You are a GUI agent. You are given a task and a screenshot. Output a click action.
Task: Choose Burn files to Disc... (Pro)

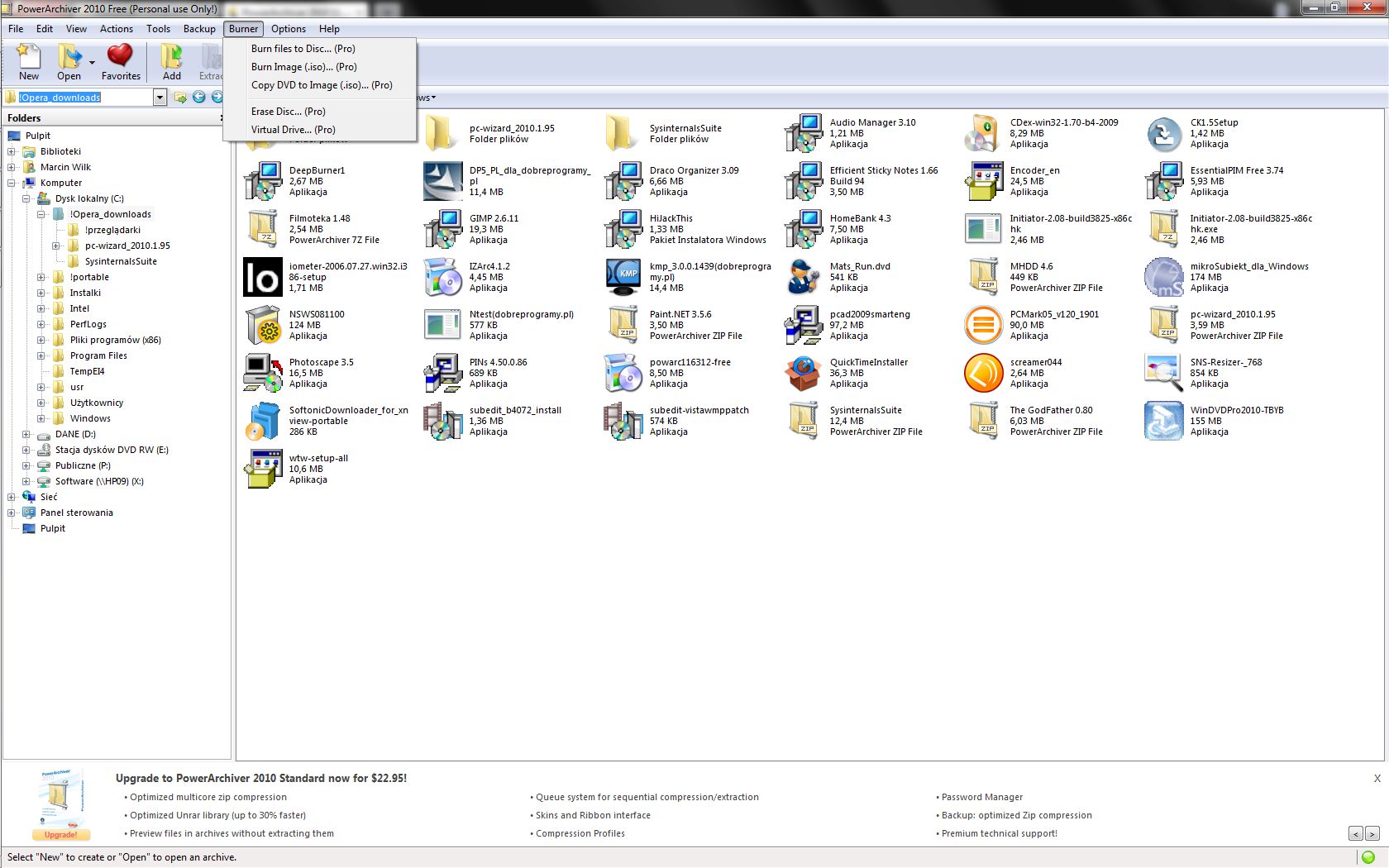pos(319,49)
